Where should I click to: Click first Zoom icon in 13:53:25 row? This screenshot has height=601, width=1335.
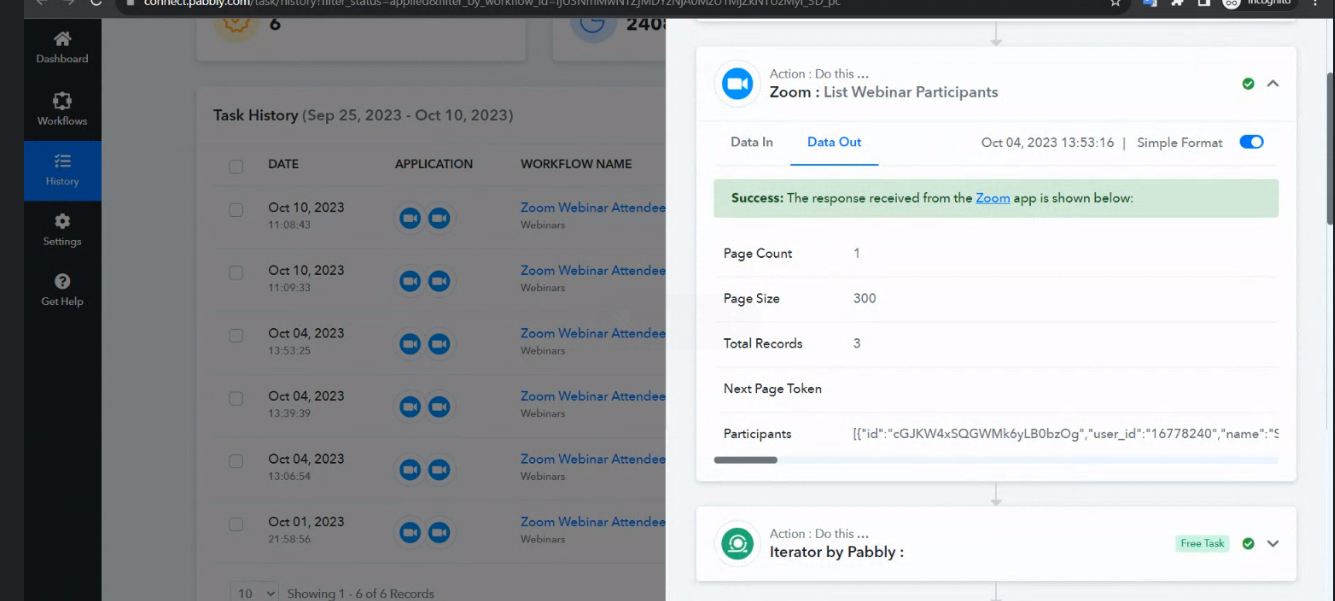click(410, 344)
